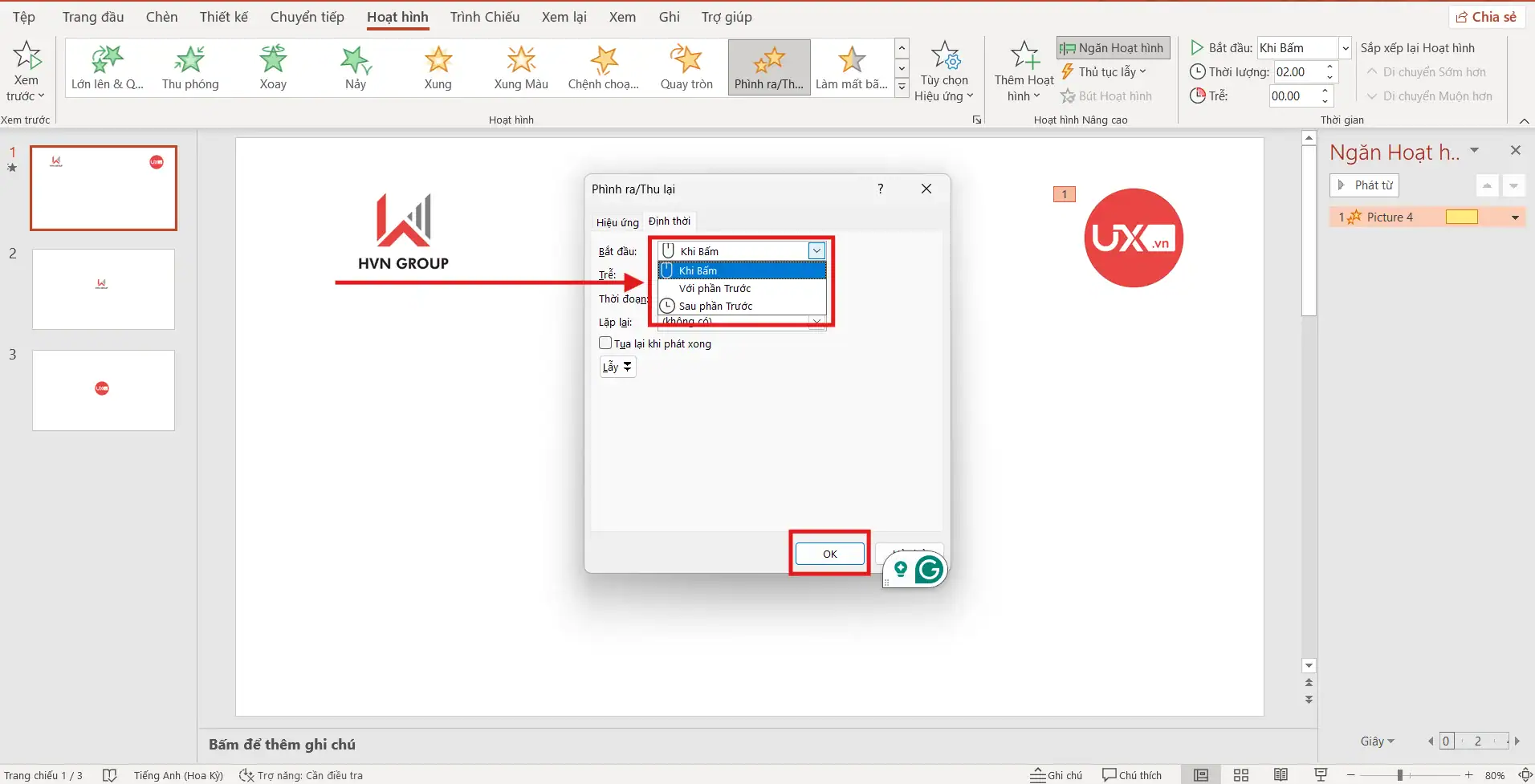Image resolution: width=1535 pixels, height=784 pixels.
Task: Click the yellow timing bar of Picture 4
Action: [x=1462, y=217]
